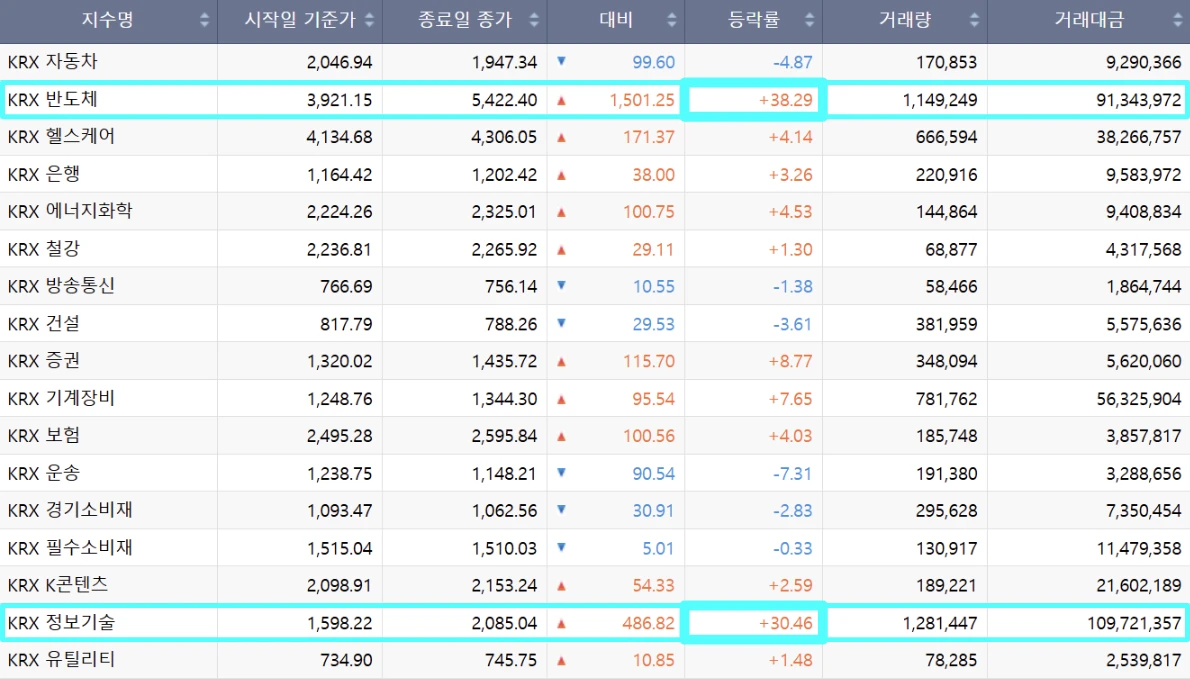Sort the 등락률 column using its arrow icon

pos(809,20)
